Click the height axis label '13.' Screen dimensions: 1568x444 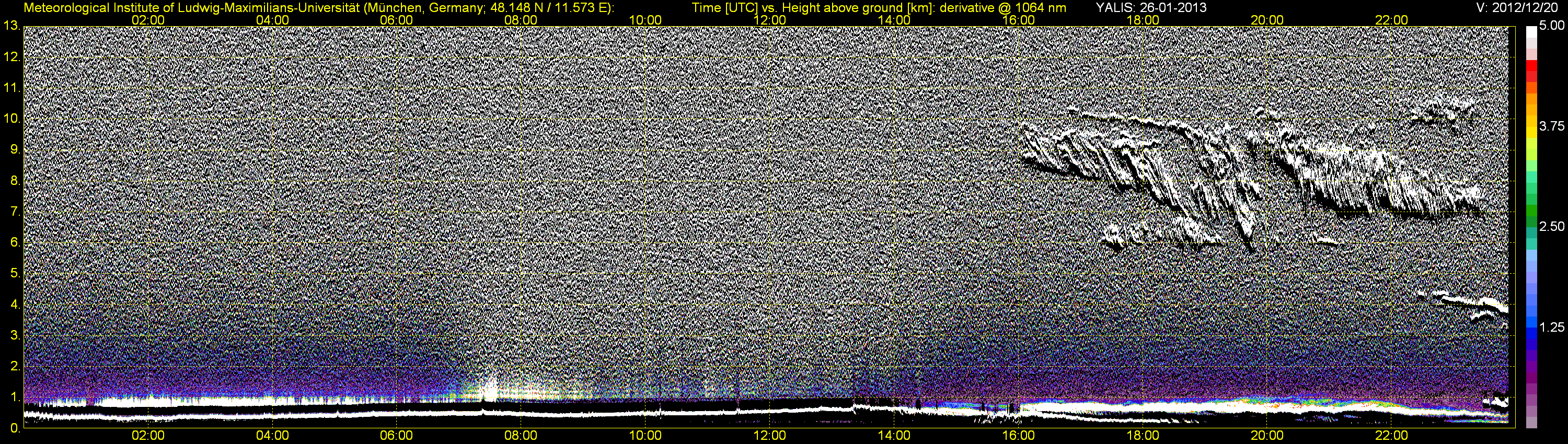(11, 26)
